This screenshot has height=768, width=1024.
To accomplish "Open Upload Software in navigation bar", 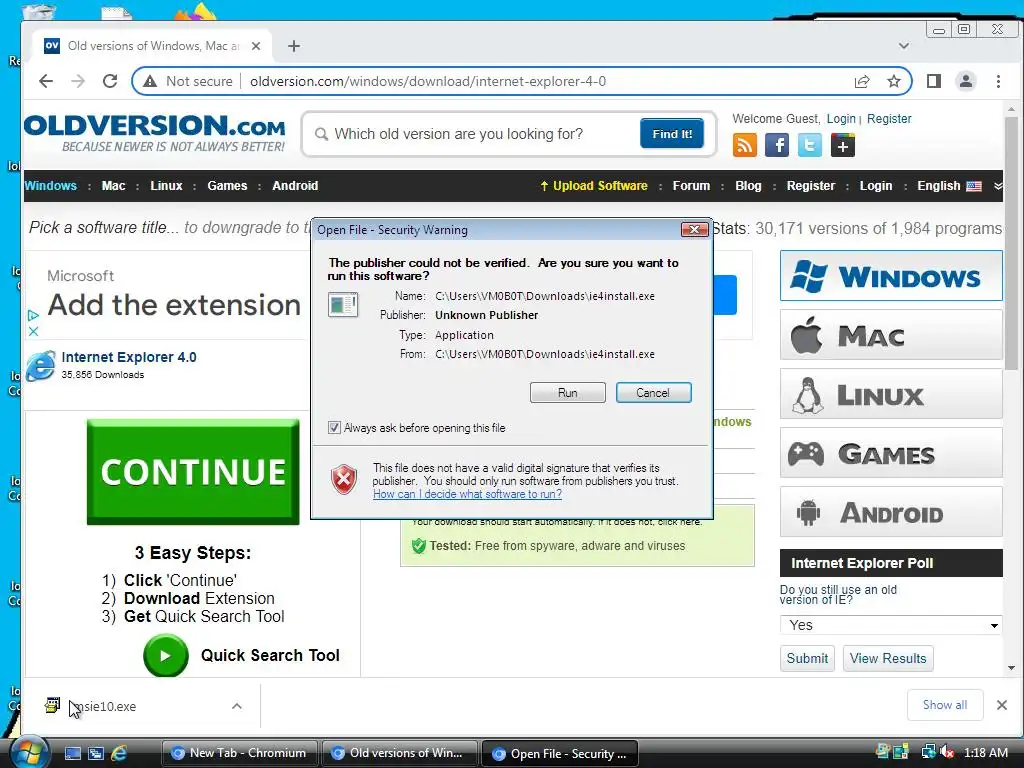I will (594, 185).
